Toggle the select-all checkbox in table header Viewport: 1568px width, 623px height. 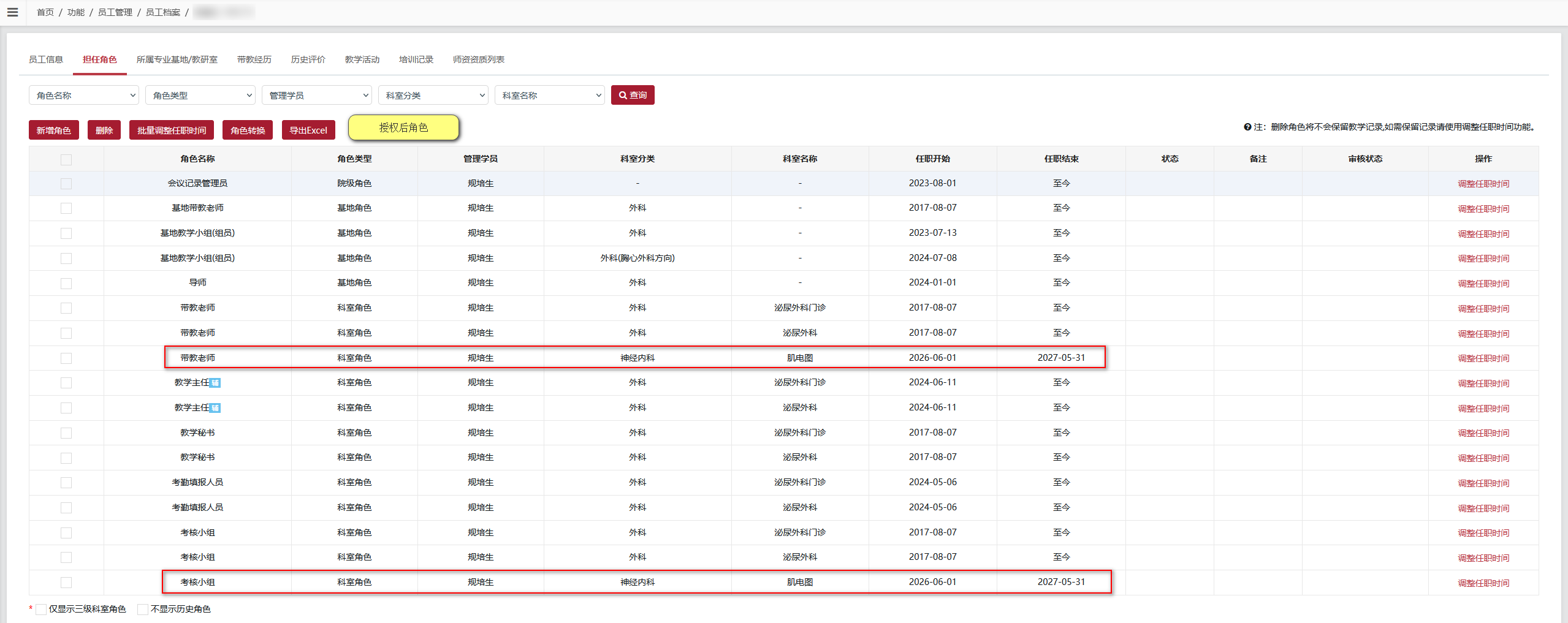(x=66, y=159)
